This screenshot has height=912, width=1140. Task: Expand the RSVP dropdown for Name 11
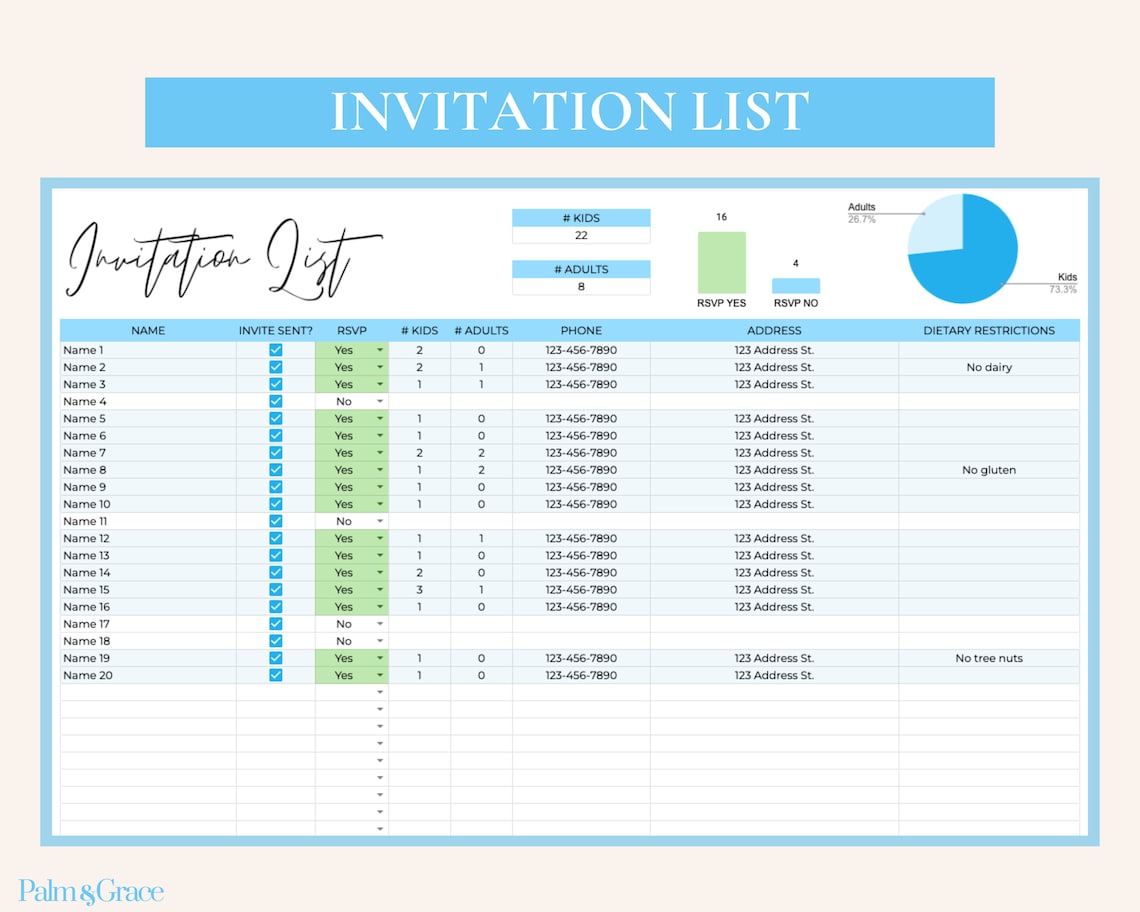tap(380, 521)
